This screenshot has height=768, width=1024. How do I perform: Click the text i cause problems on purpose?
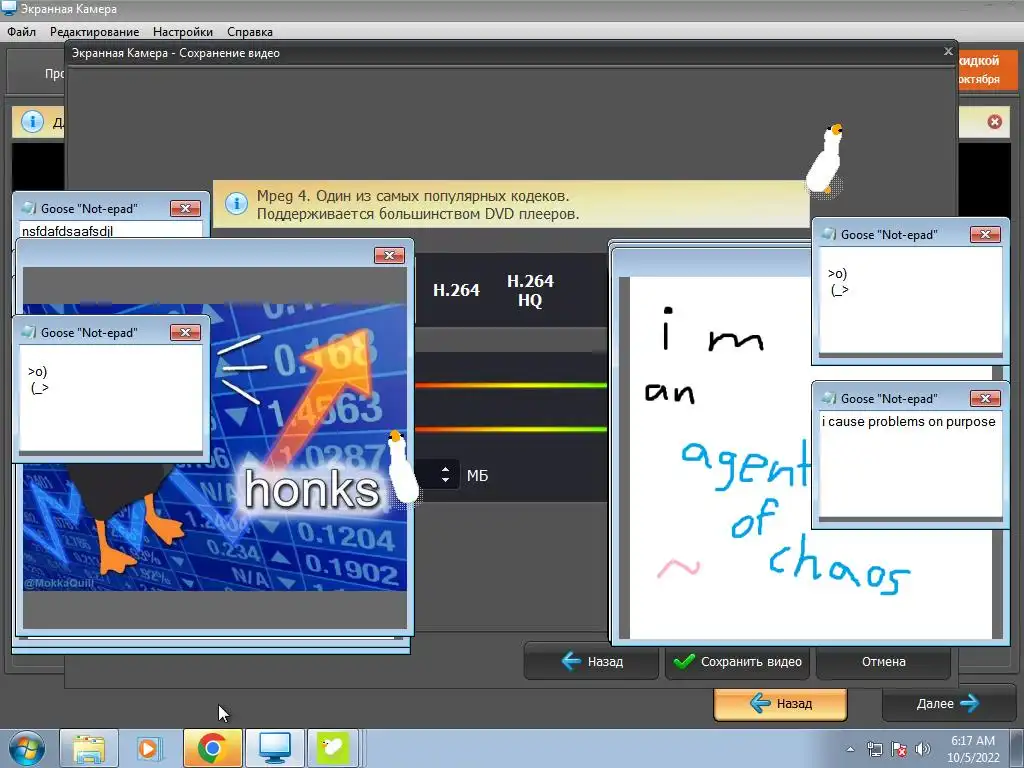pyautogui.click(x=908, y=422)
